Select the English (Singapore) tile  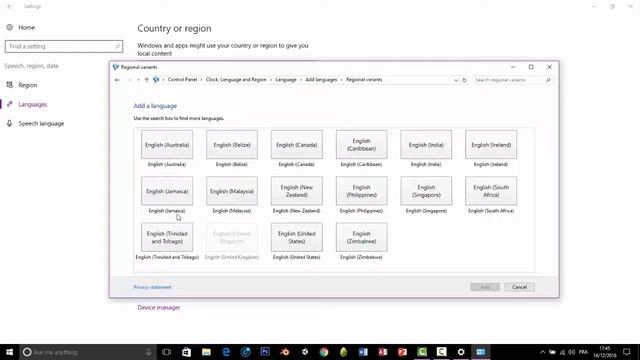[426, 191]
